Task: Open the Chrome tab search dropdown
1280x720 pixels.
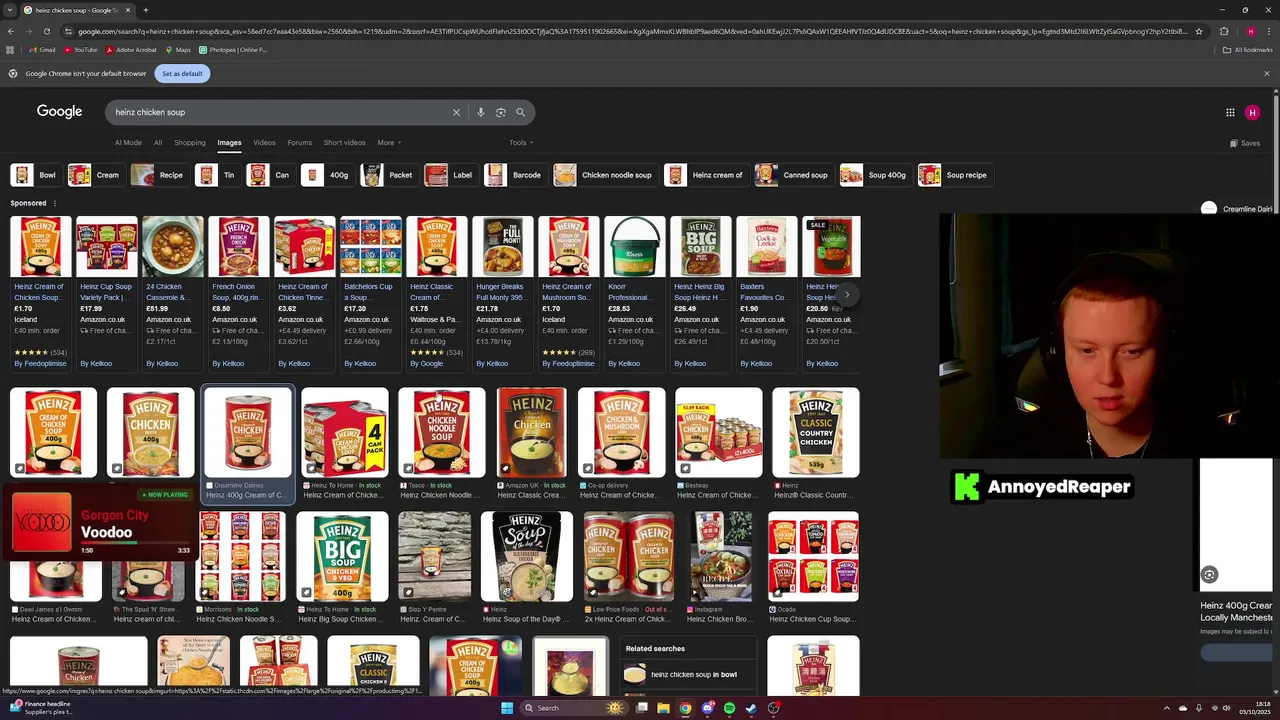Action: (11, 10)
